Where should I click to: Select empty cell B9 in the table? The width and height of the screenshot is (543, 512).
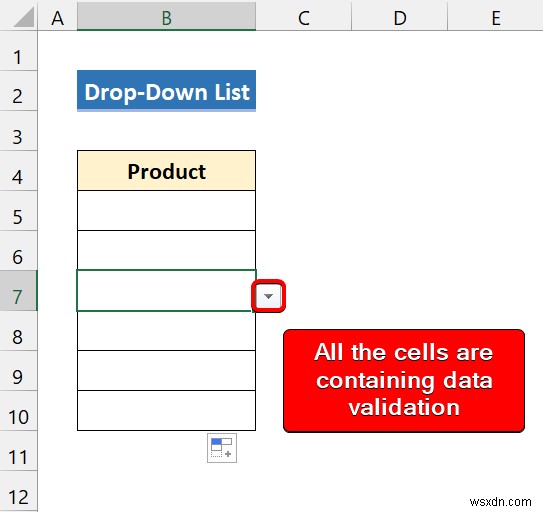167,371
